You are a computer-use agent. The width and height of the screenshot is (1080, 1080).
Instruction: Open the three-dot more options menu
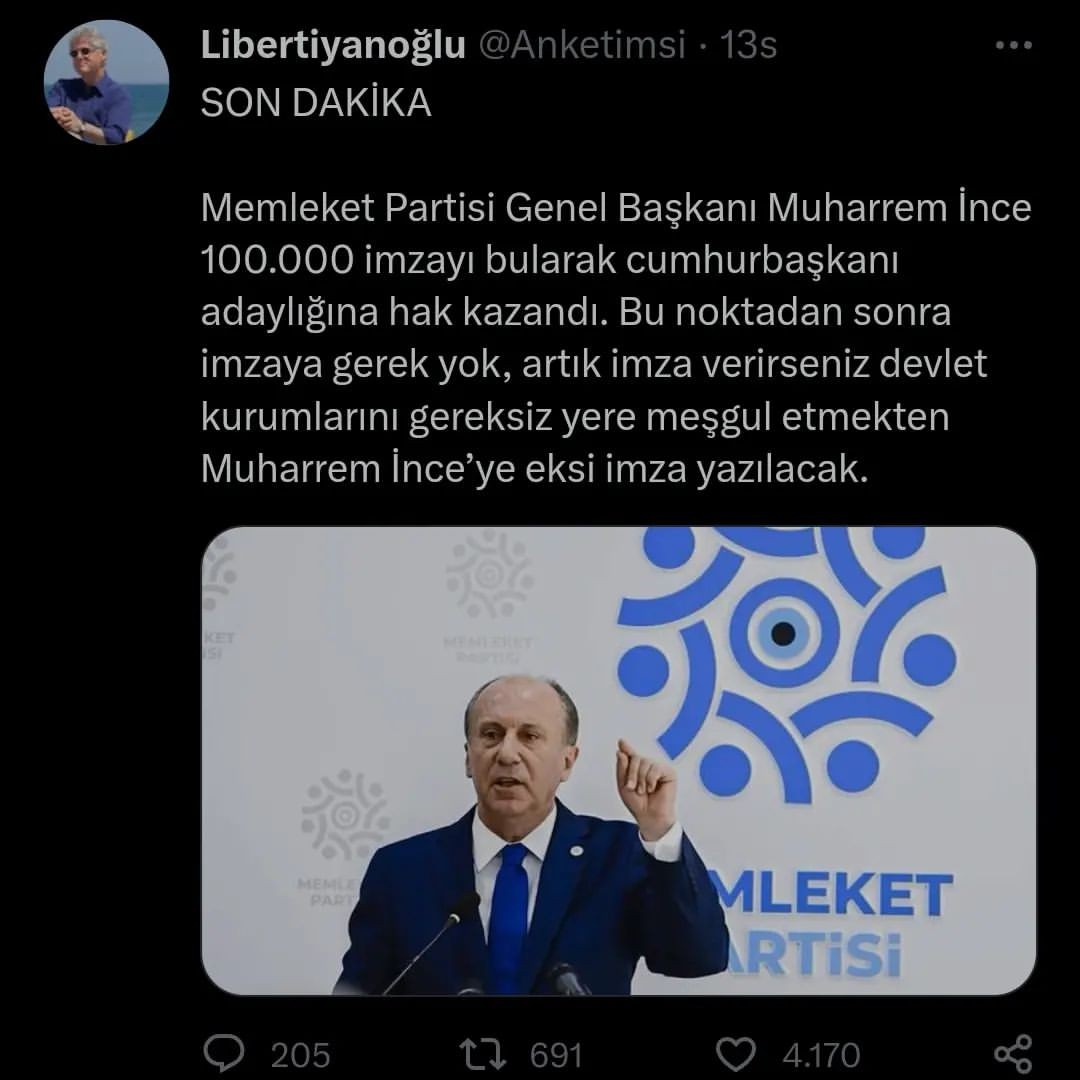coord(1013,45)
